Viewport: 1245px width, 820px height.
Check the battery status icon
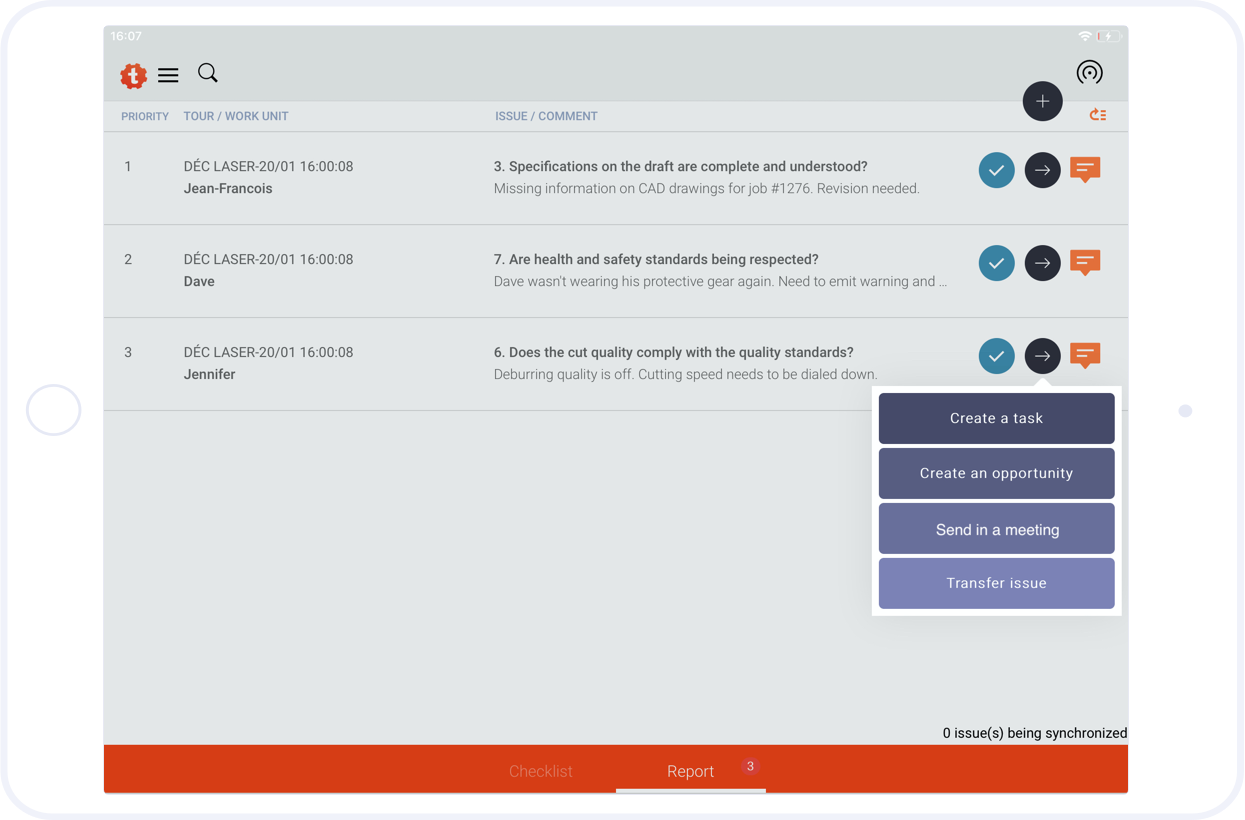(1109, 36)
